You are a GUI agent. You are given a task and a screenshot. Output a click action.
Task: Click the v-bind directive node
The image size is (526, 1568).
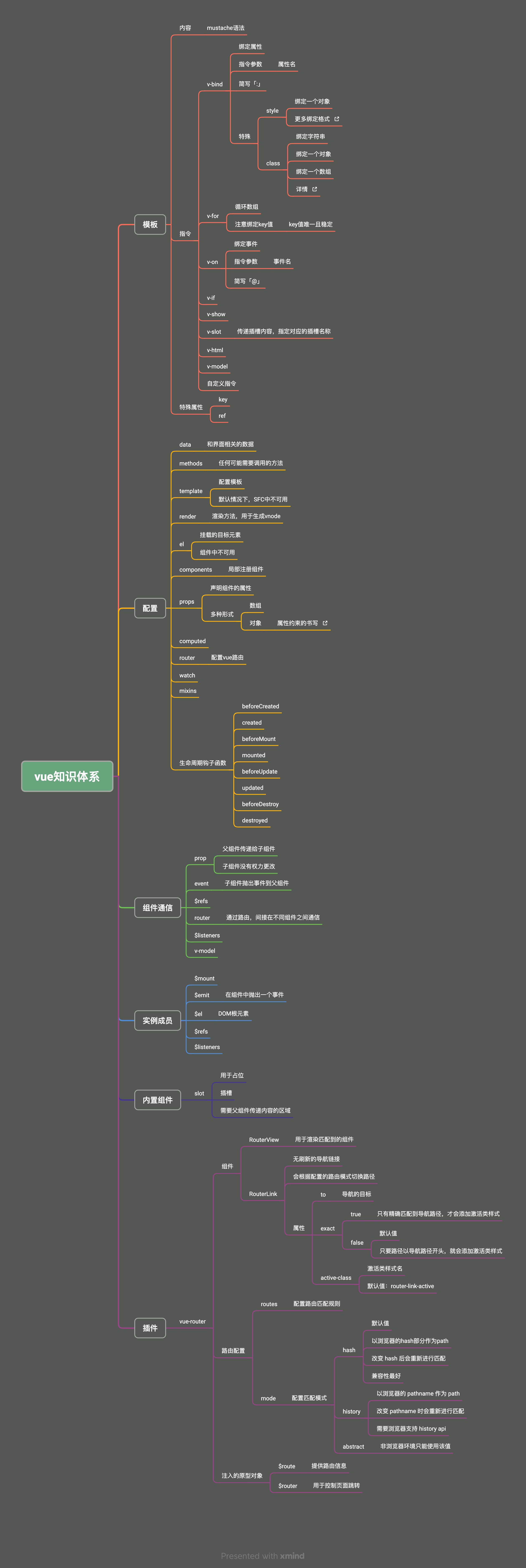(215, 85)
